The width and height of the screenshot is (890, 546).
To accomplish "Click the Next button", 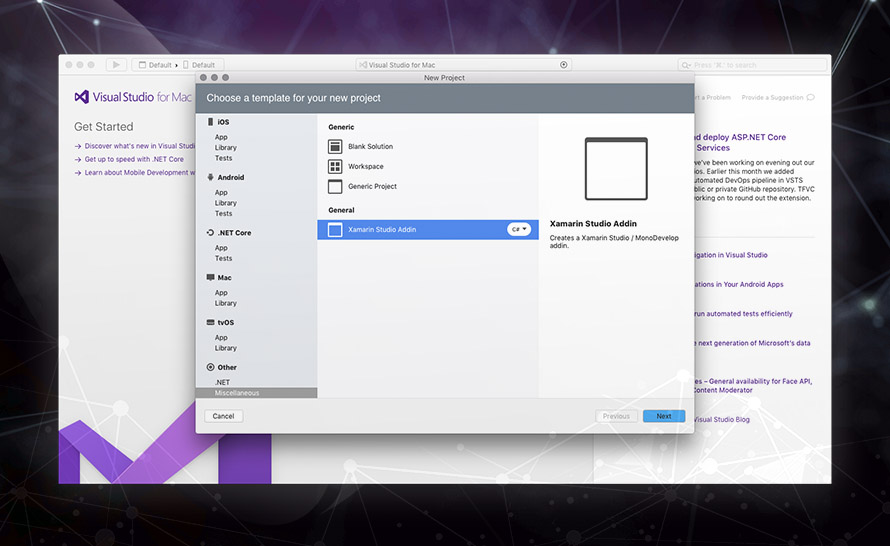I will [x=664, y=416].
